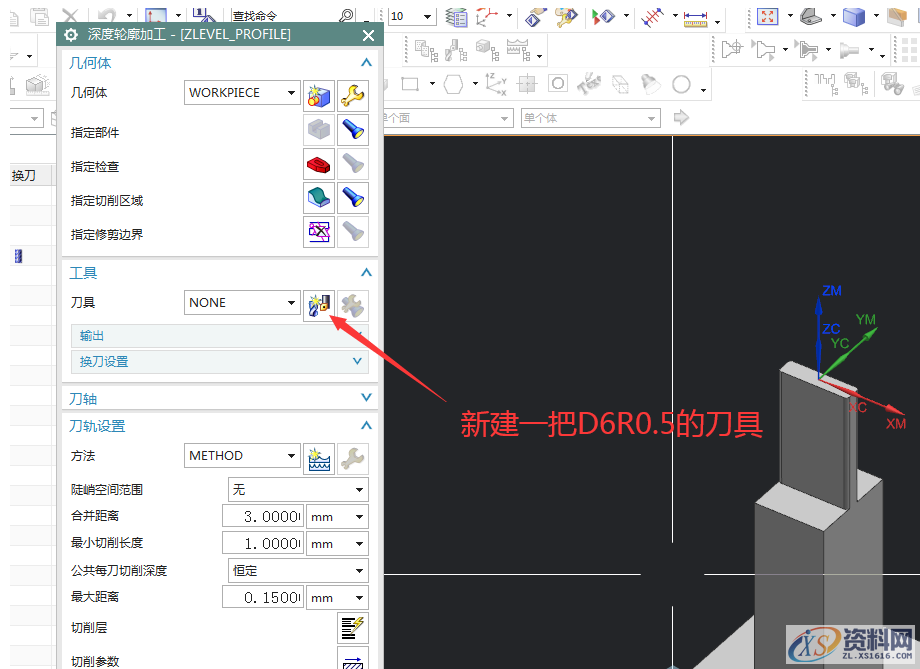Show 指定部件 geometry with its flashlight toggle
The height and width of the screenshot is (669, 920).
pos(352,129)
